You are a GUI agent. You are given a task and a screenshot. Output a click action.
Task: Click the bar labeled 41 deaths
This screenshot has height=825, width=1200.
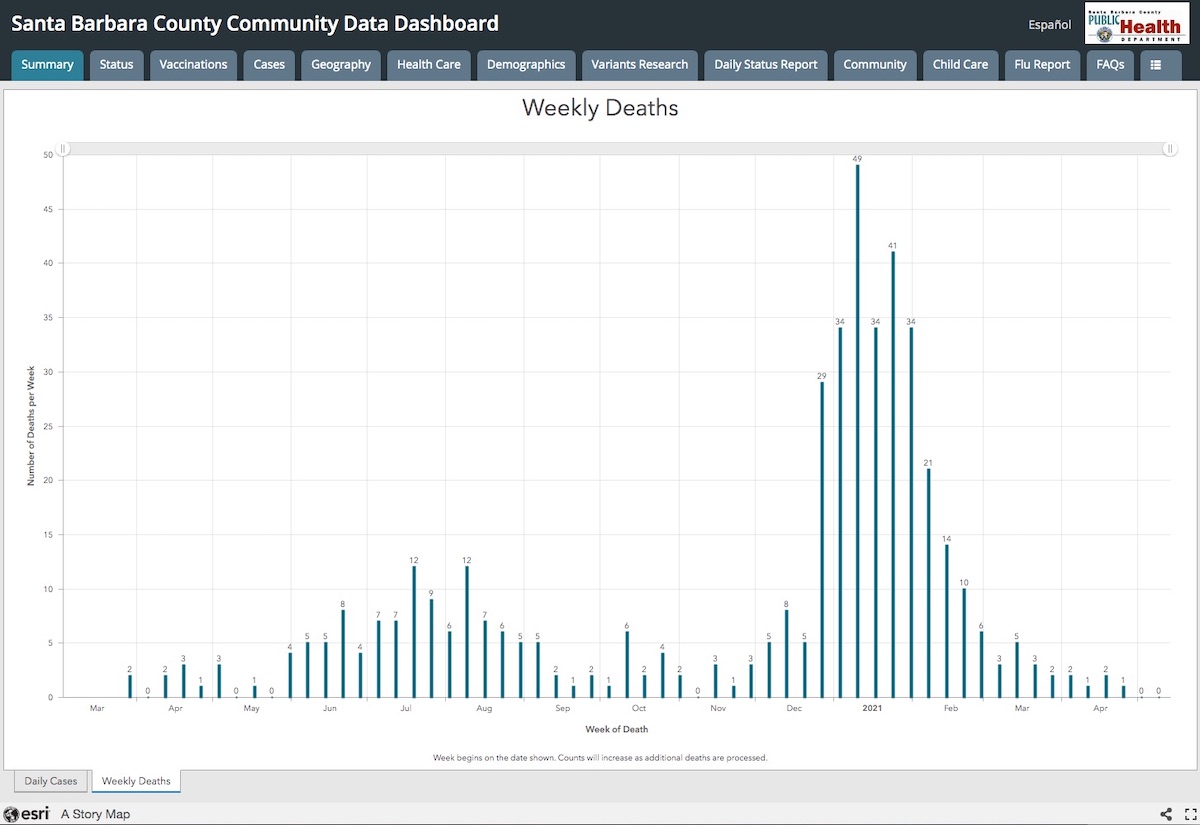tap(893, 474)
